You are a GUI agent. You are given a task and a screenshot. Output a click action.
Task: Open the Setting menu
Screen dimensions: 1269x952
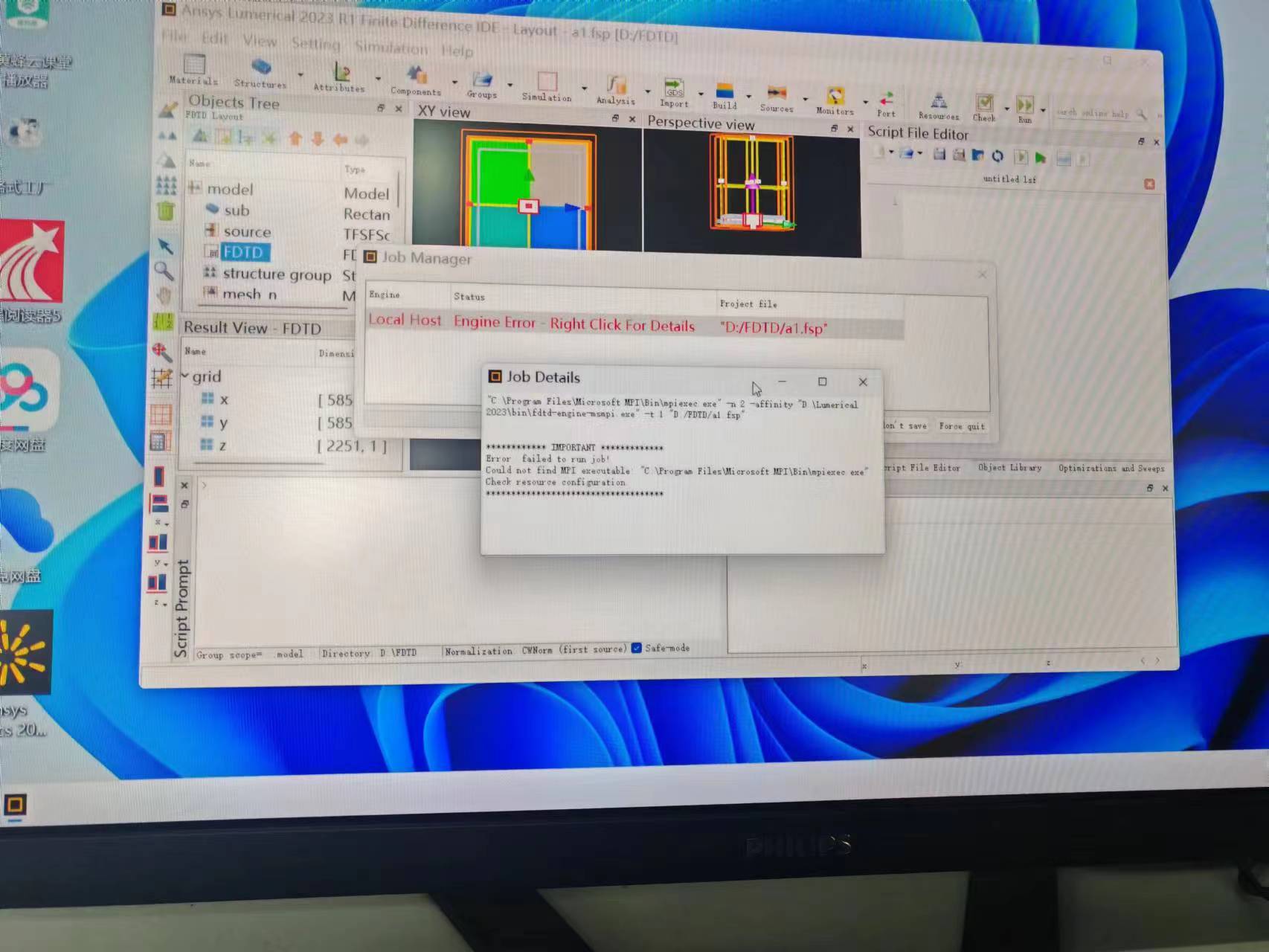[x=315, y=44]
